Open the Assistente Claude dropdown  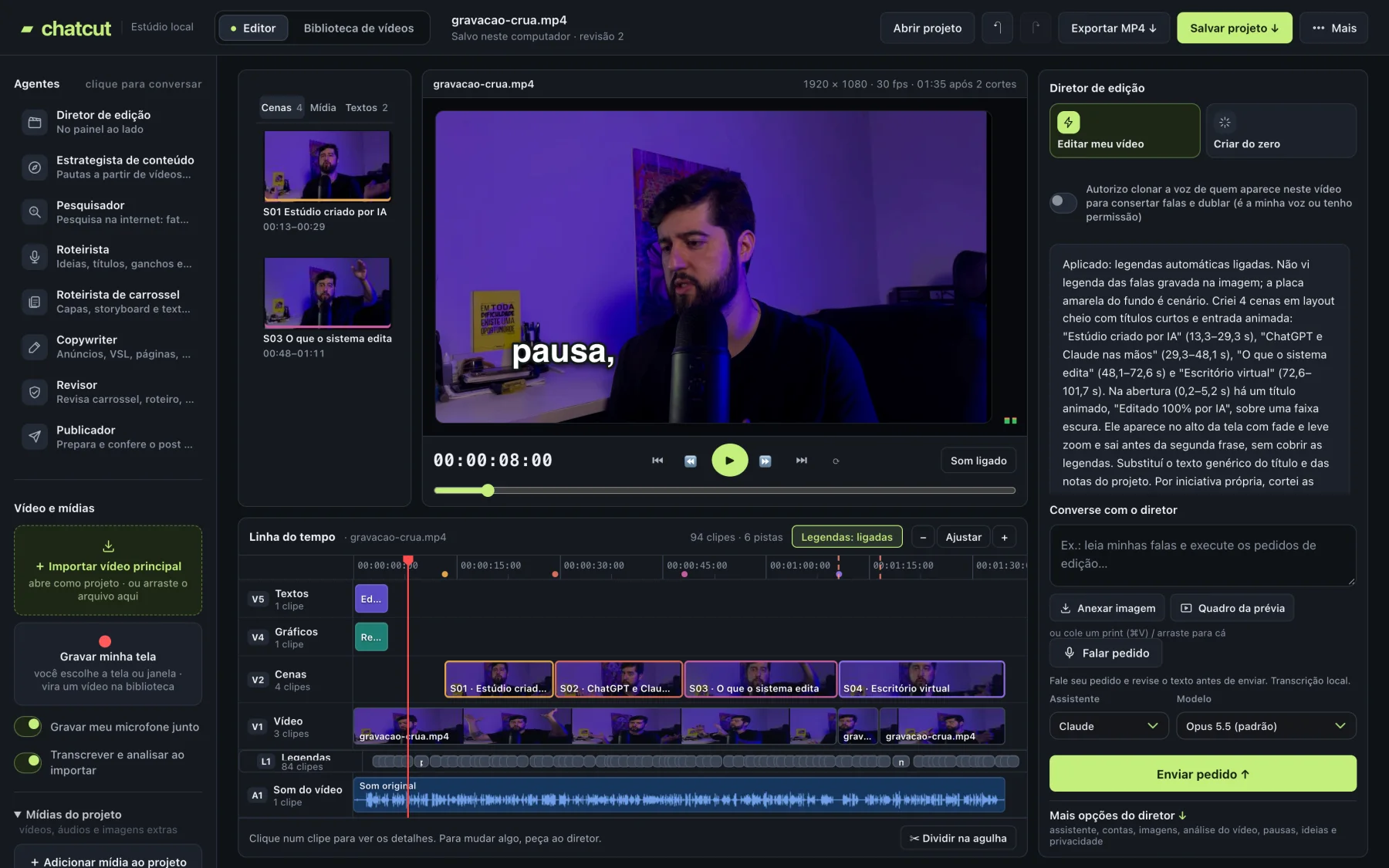[1108, 726]
